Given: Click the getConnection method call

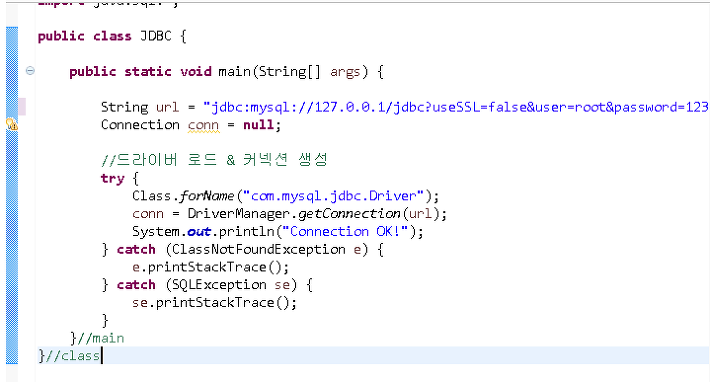Looking at the screenshot, I should [349, 214].
